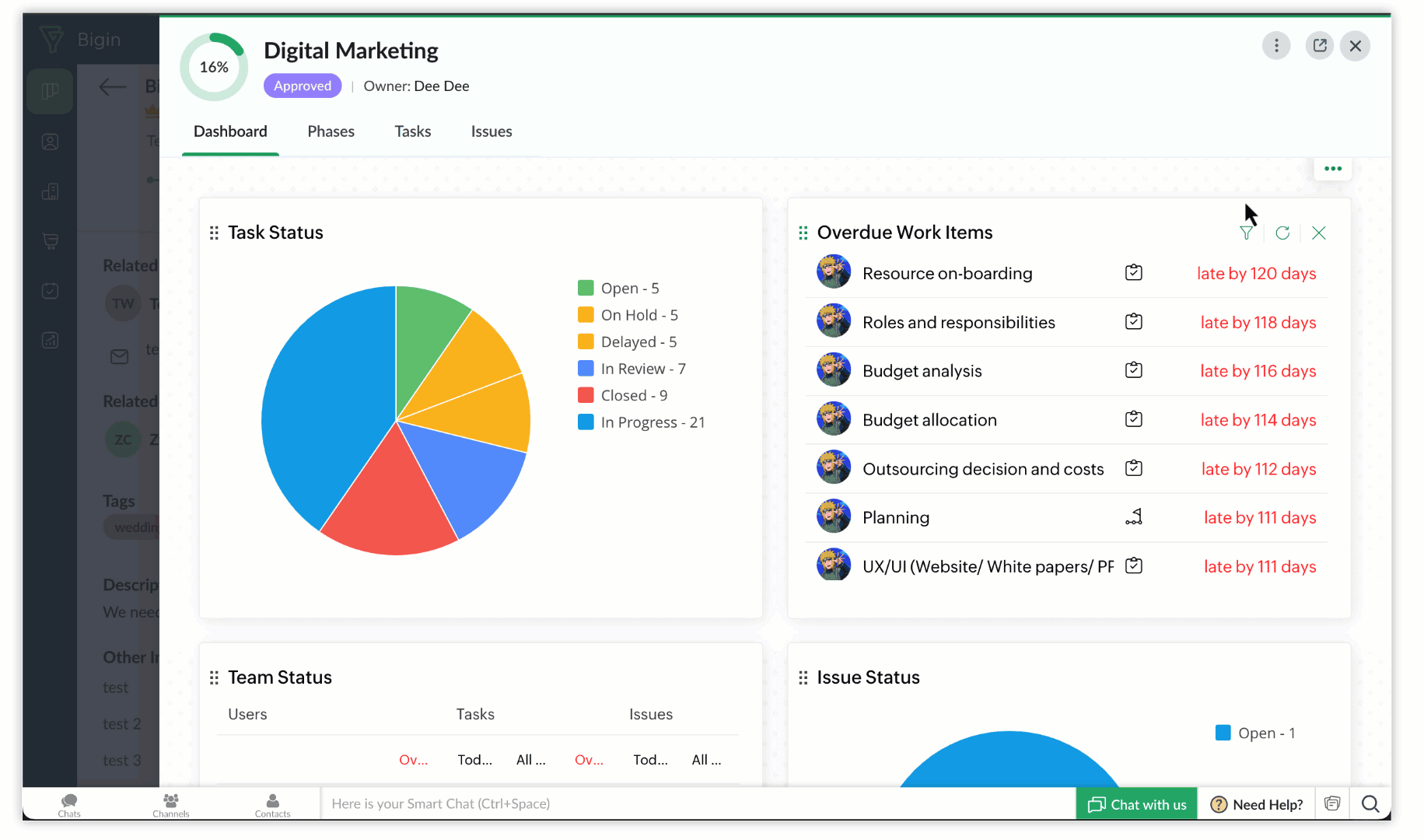Open the Budget allocation work item

click(x=929, y=420)
